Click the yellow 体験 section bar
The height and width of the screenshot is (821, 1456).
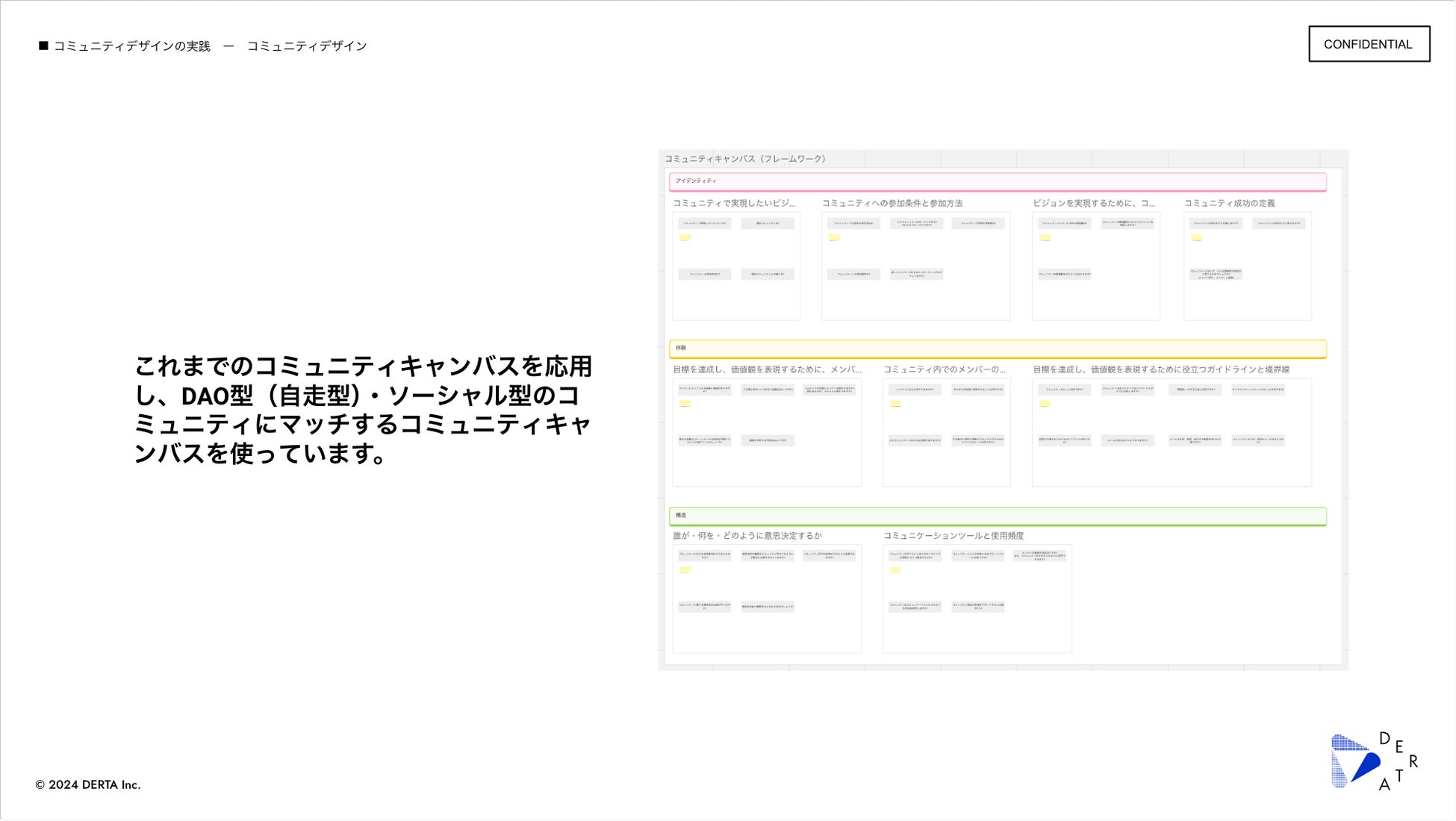coord(997,349)
